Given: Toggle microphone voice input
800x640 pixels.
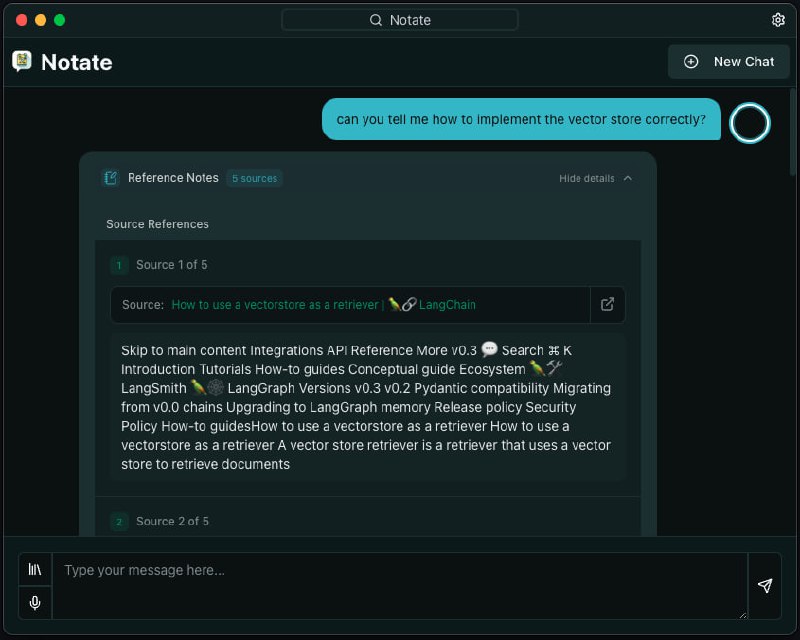Looking at the screenshot, I should point(35,603).
